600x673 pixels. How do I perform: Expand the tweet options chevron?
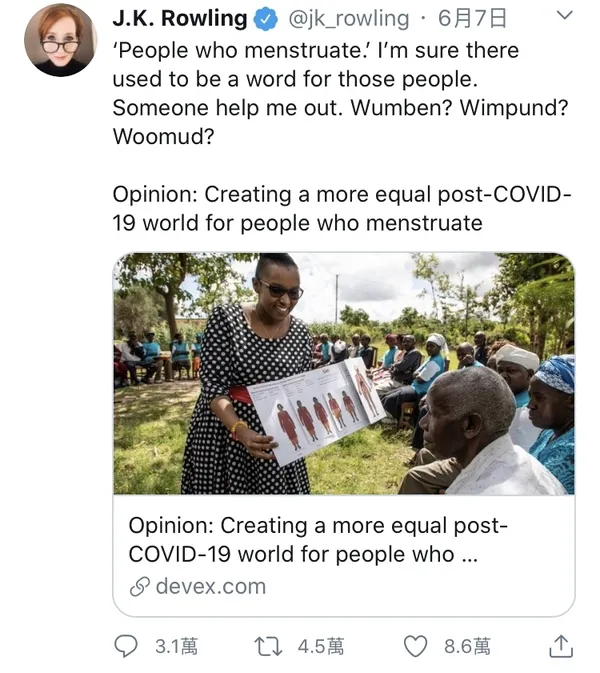(564, 15)
